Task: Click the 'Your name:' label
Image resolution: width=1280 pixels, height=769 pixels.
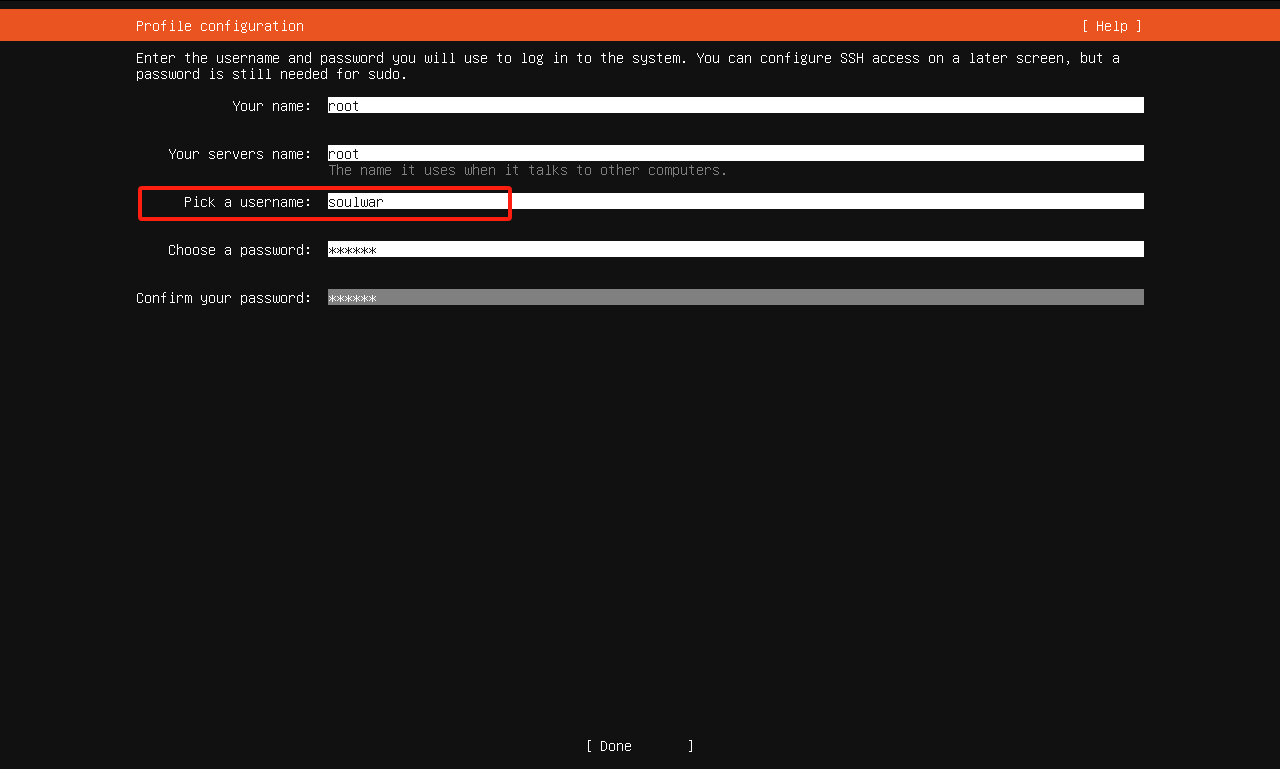Action: pos(272,106)
